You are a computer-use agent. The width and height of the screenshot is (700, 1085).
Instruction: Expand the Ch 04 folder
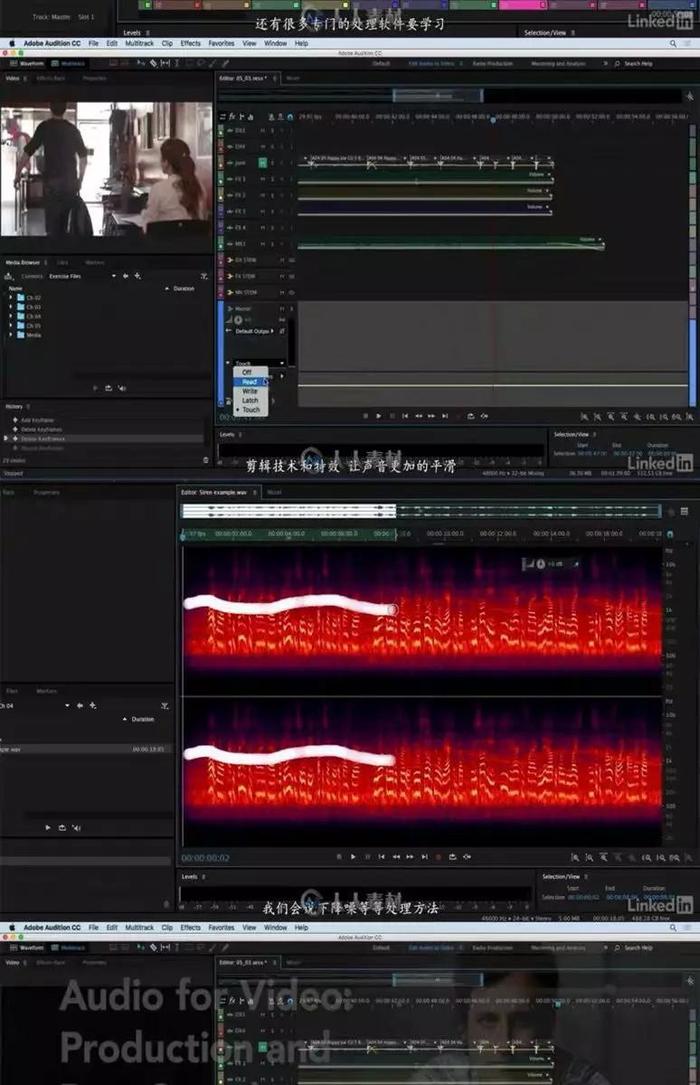point(10,316)
